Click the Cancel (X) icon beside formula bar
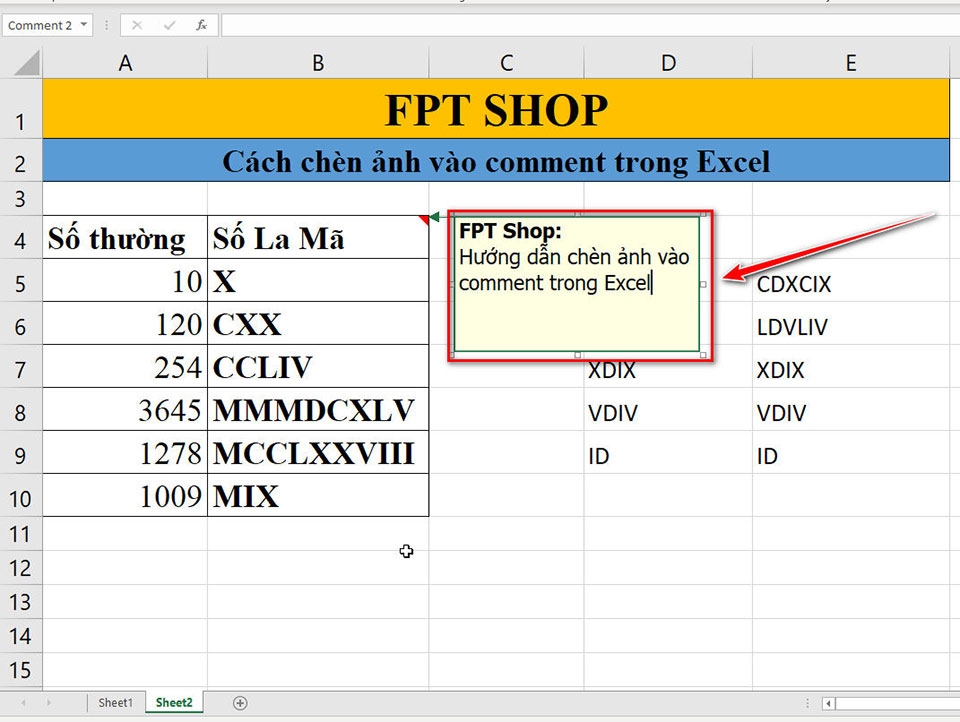Viewport: 960px width, 722px height. click(136, 25)
